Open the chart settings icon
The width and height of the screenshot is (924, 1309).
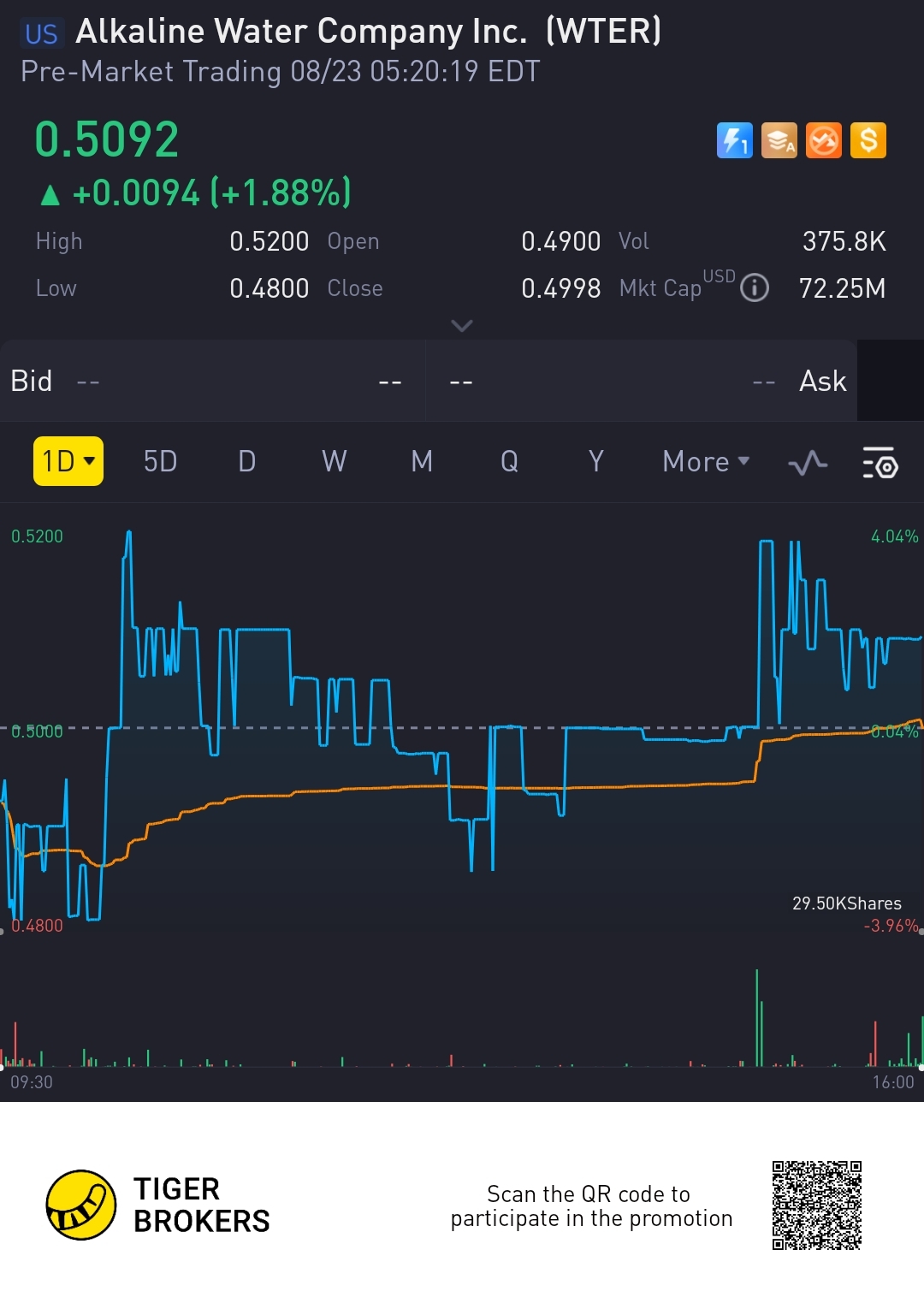880,463
